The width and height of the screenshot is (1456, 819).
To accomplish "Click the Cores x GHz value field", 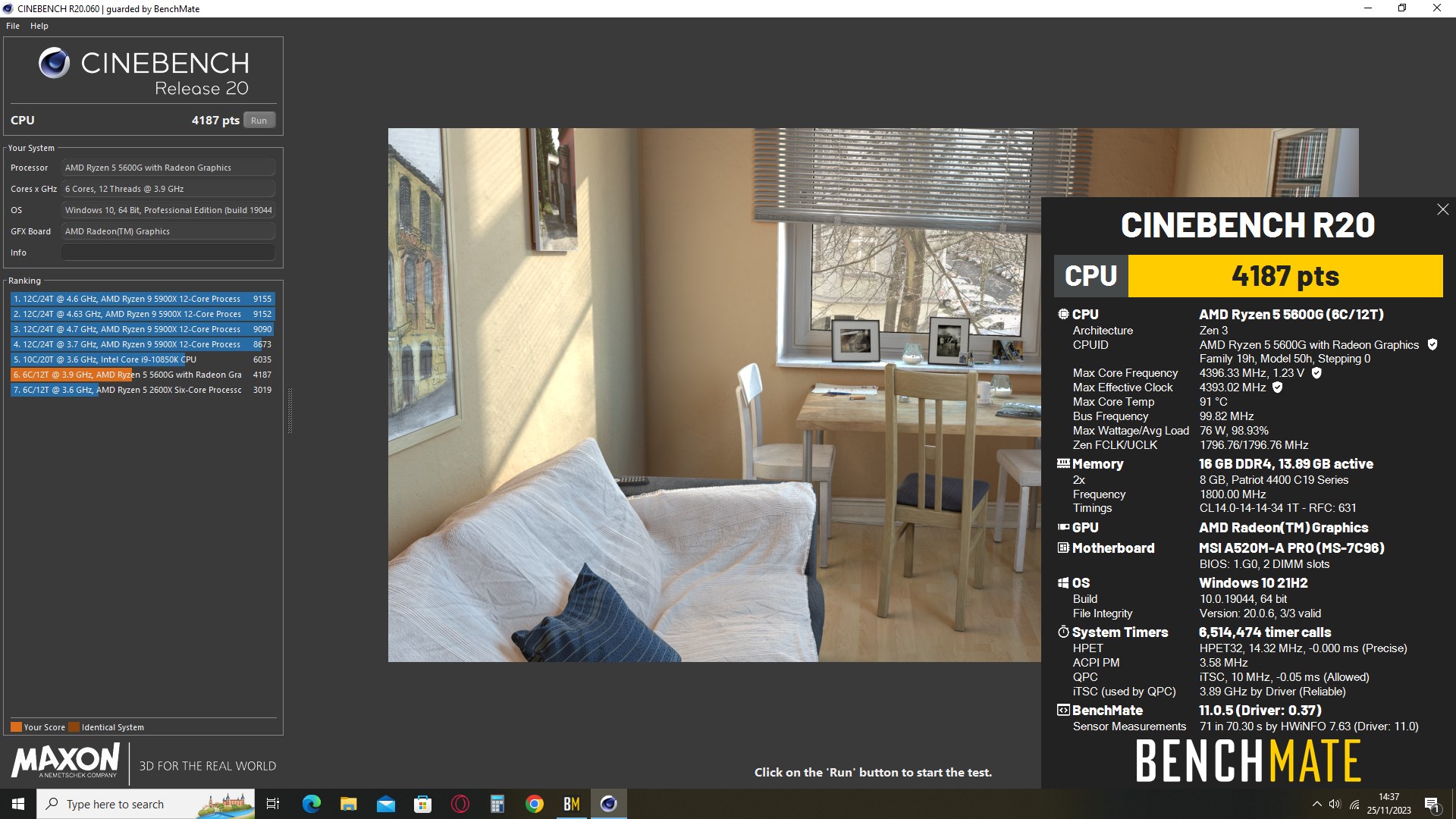I will point(168,189).
